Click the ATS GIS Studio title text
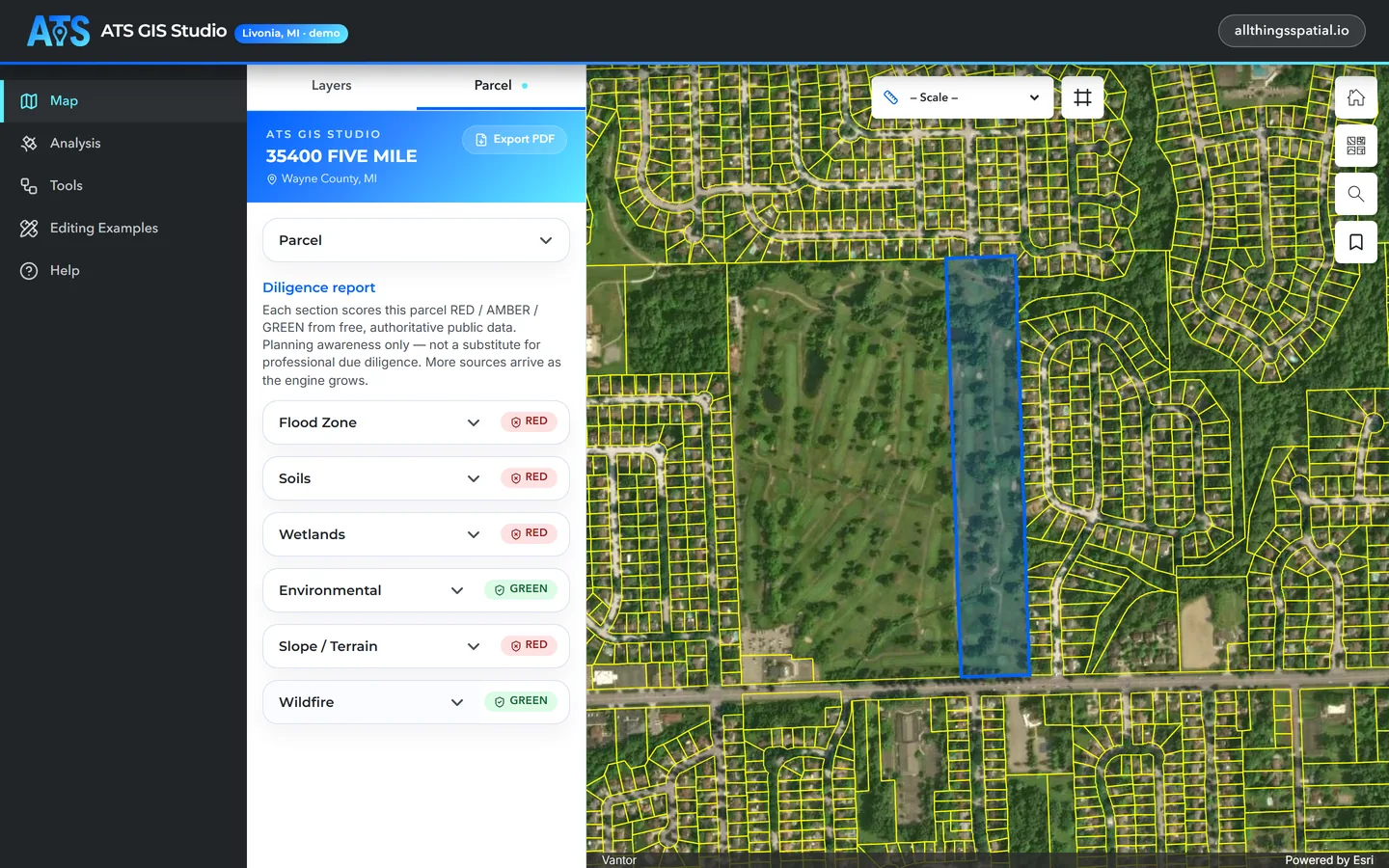The height and width of the screenshot is (868, 1389). click(x=164, y=31)
